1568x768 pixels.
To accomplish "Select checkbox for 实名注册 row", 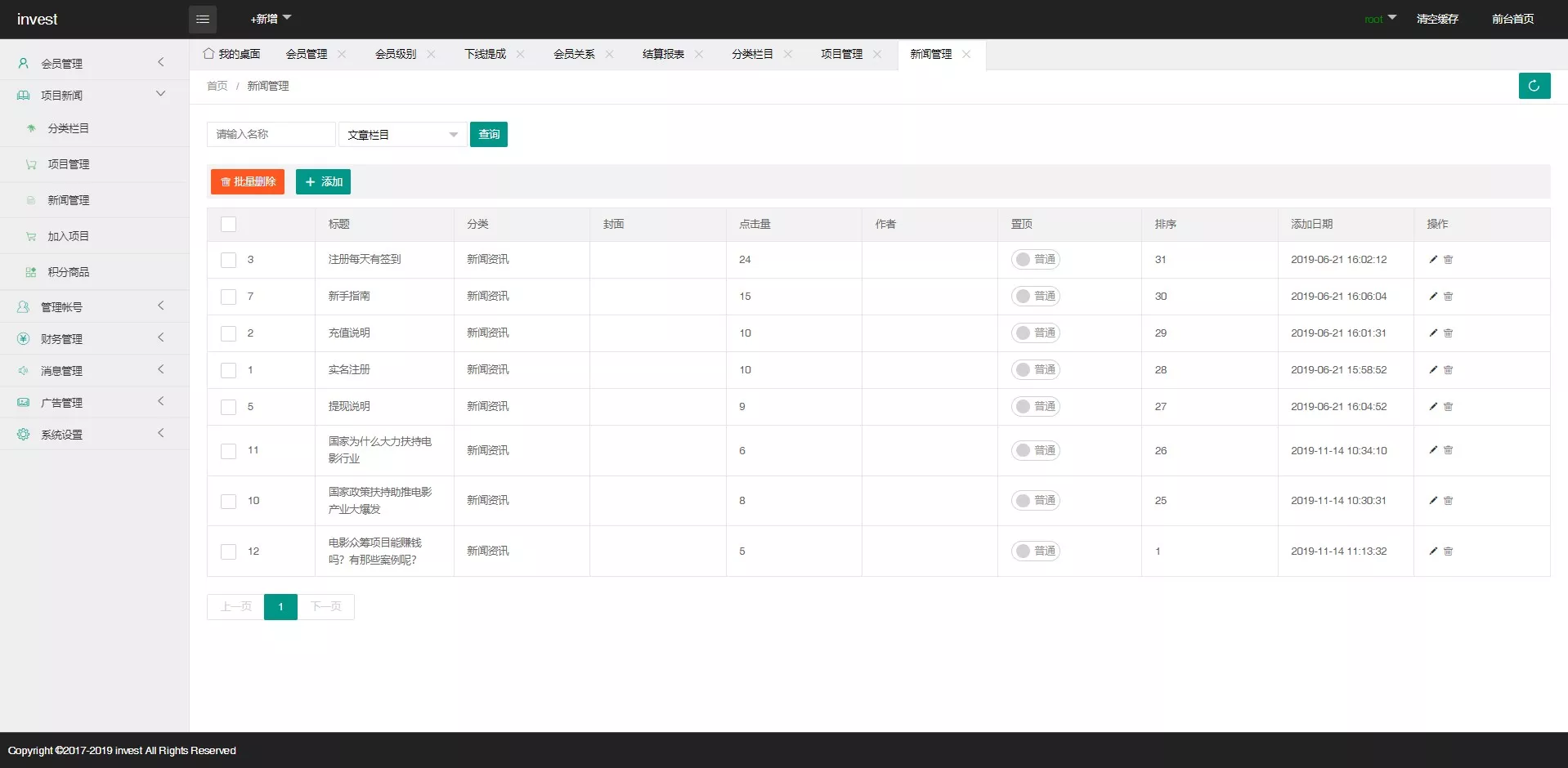I will pos(229,370).
